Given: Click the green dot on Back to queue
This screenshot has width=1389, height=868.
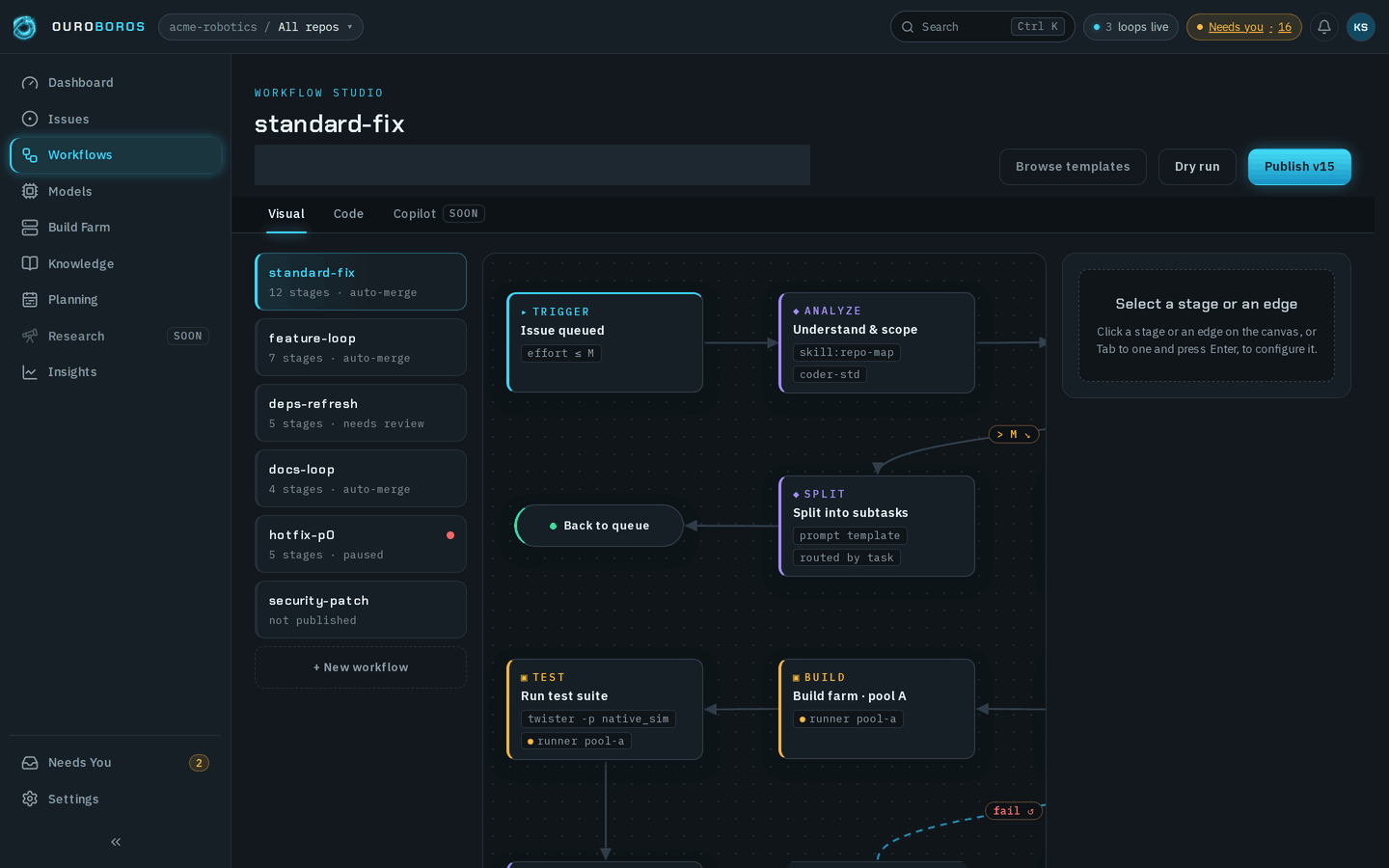Looking at the screenshot, I should click(553, 527).
